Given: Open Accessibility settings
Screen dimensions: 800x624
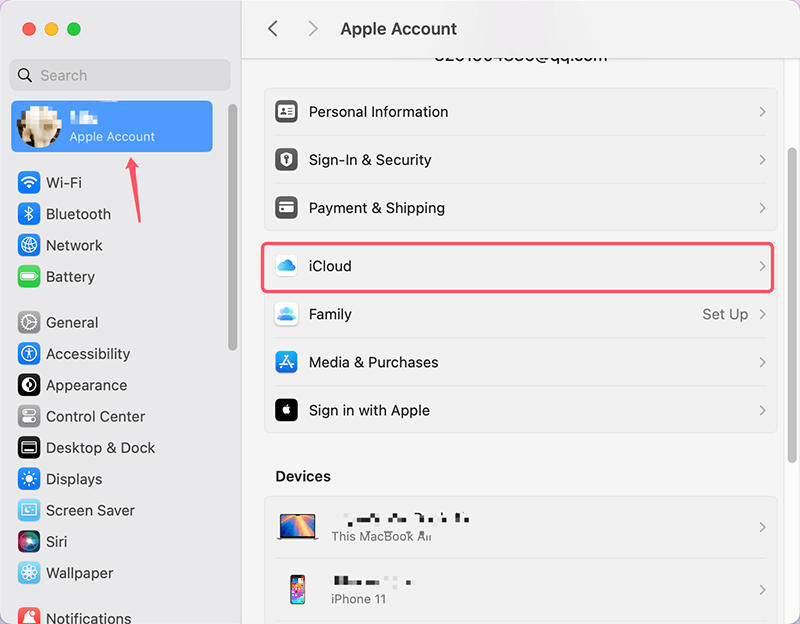Looking at the screenshot, I should click(x=85, y=353).
